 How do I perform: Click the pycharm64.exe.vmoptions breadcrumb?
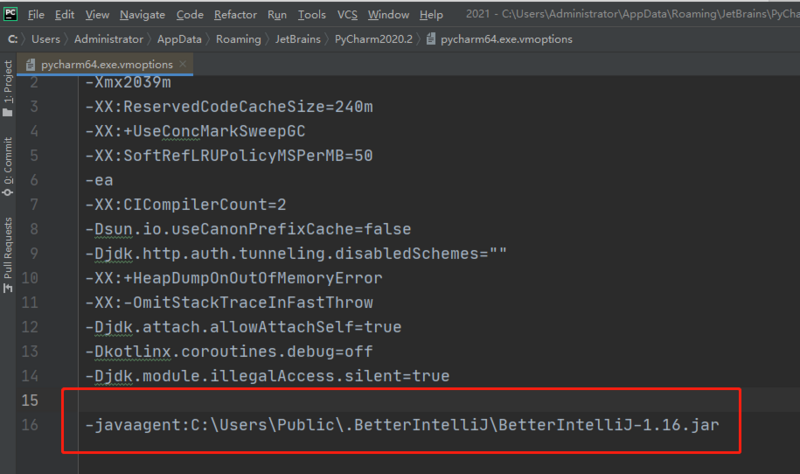click(506, 39)
